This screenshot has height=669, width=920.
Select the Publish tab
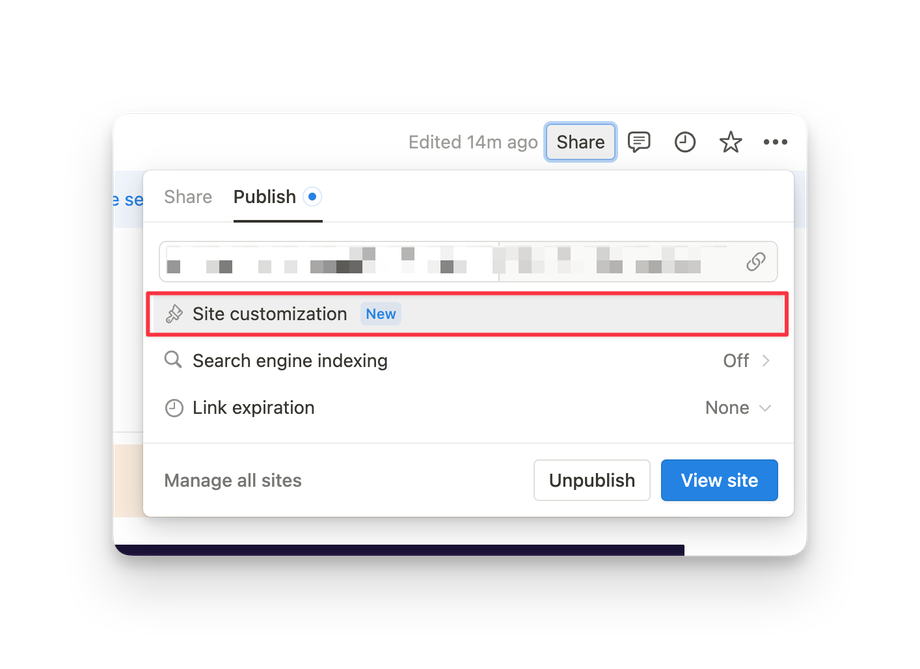(x=265, y=197)
